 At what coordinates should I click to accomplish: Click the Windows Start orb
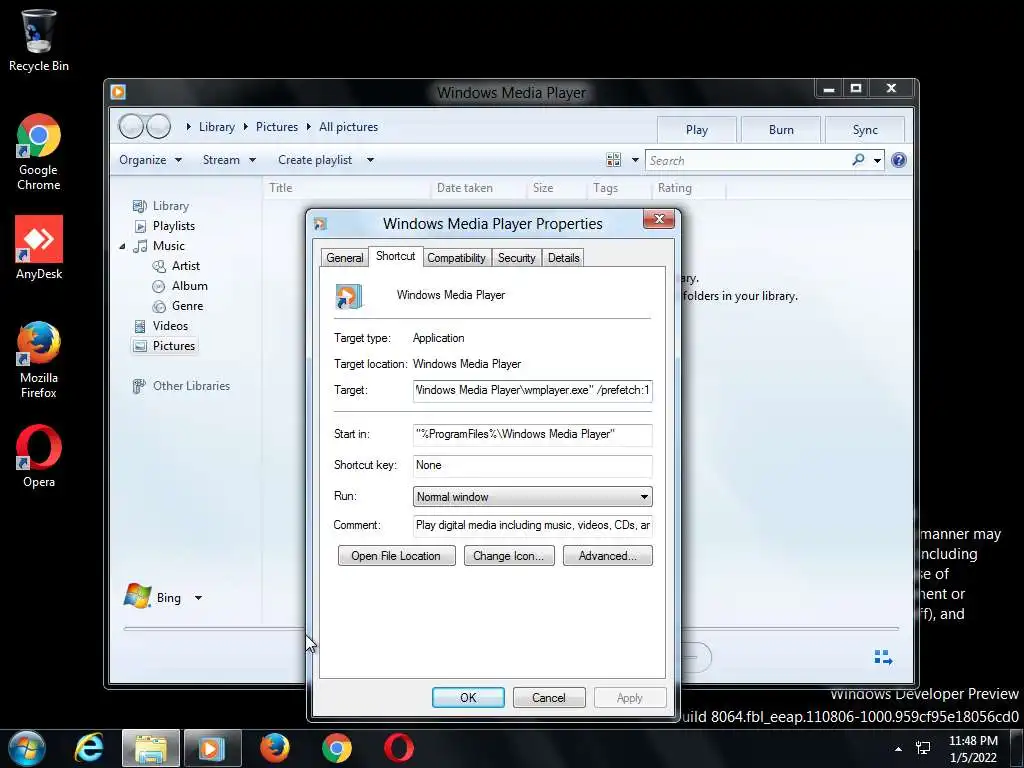click(x=27, y=748)
